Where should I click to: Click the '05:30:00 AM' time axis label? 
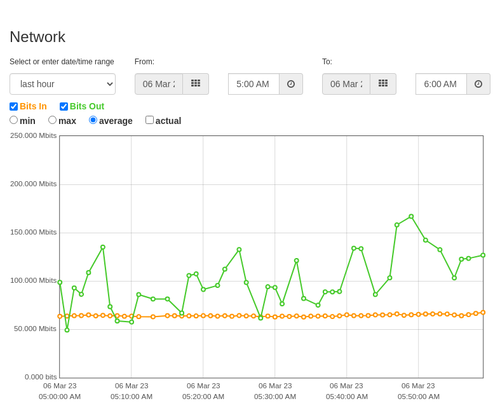coord(275,397)
